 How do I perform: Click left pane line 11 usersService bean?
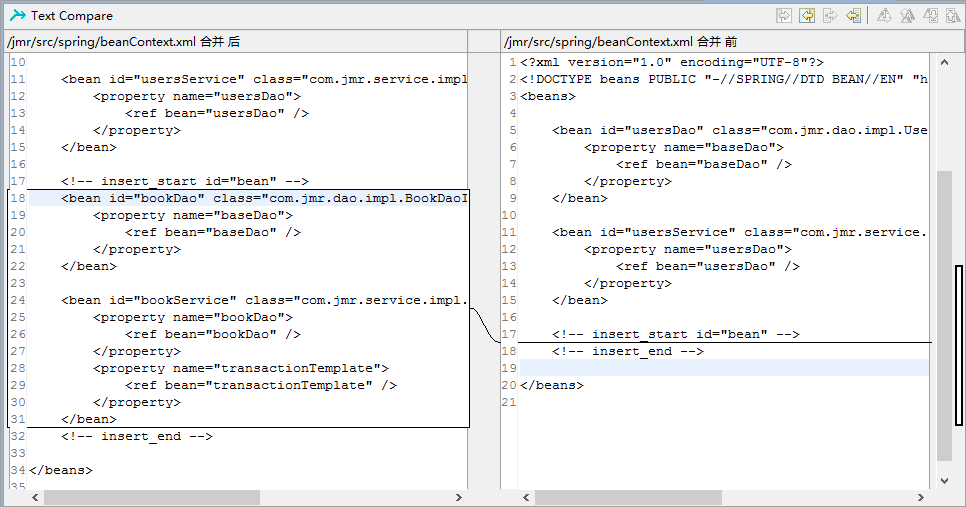click(264, 79)
